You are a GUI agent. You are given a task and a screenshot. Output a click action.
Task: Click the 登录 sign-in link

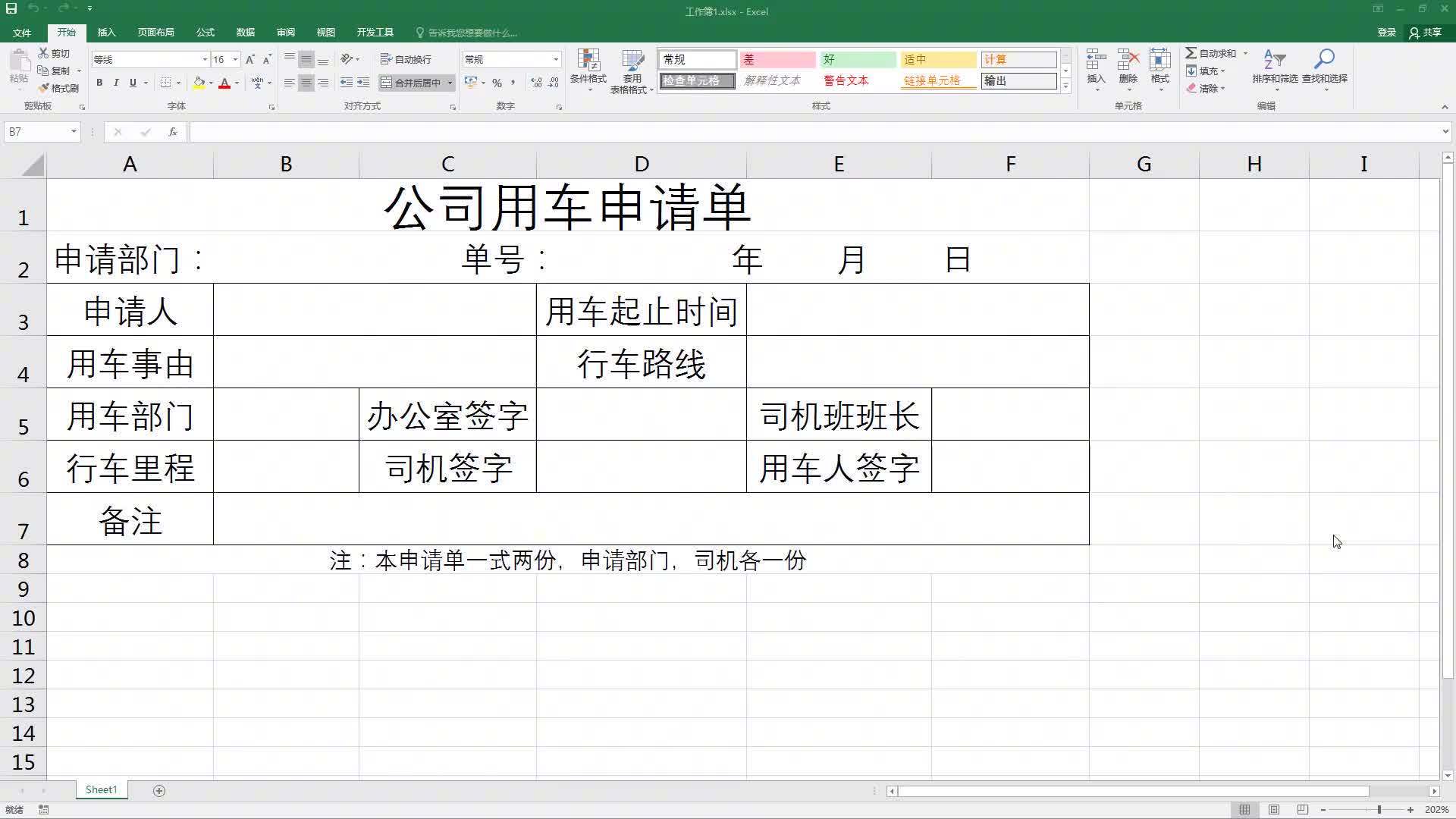(x=1386, y=32)
